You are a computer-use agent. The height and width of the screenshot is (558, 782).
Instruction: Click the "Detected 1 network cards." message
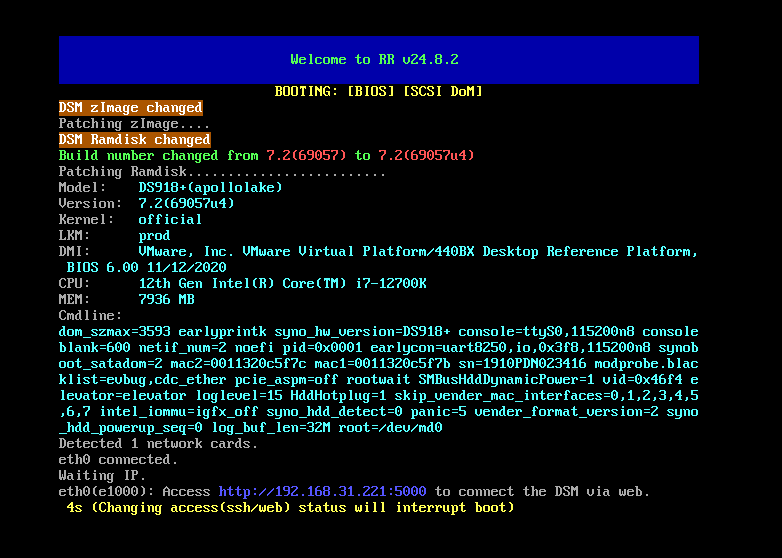point(158,443)
